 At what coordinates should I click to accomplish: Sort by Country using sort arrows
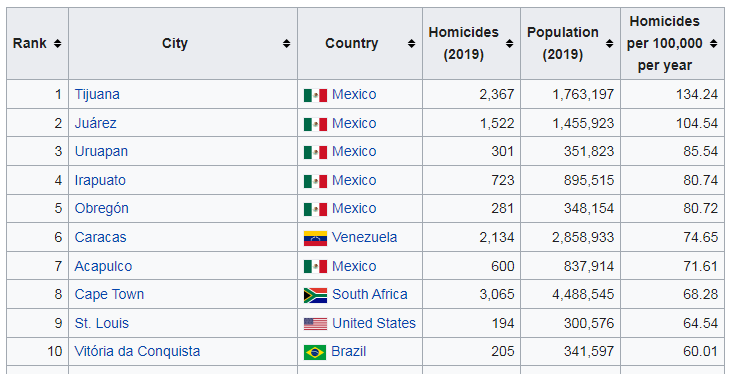click(411, 43)
